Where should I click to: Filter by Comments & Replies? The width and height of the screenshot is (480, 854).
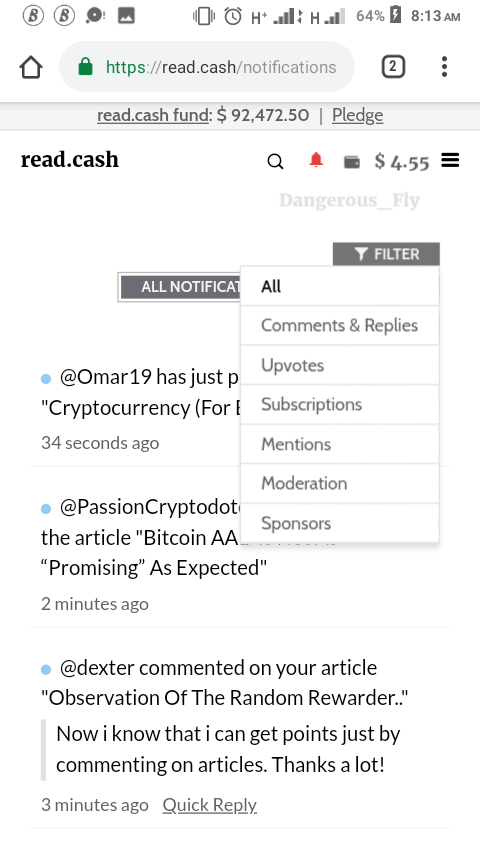click(x=340, y=325)
